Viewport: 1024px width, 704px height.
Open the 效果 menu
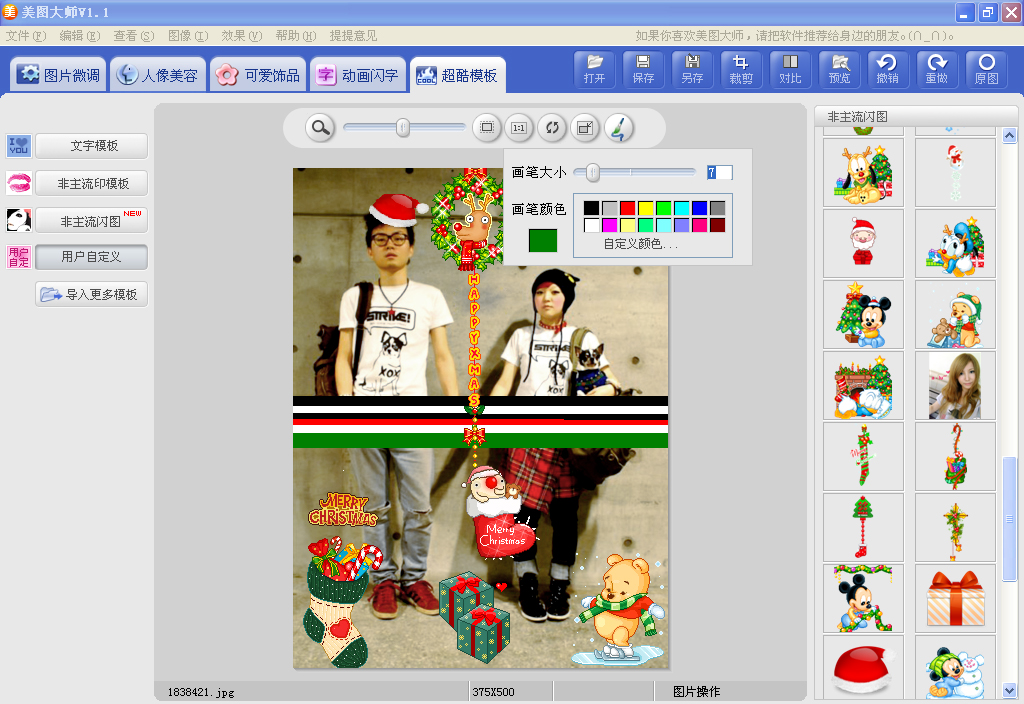coord(242,36)
